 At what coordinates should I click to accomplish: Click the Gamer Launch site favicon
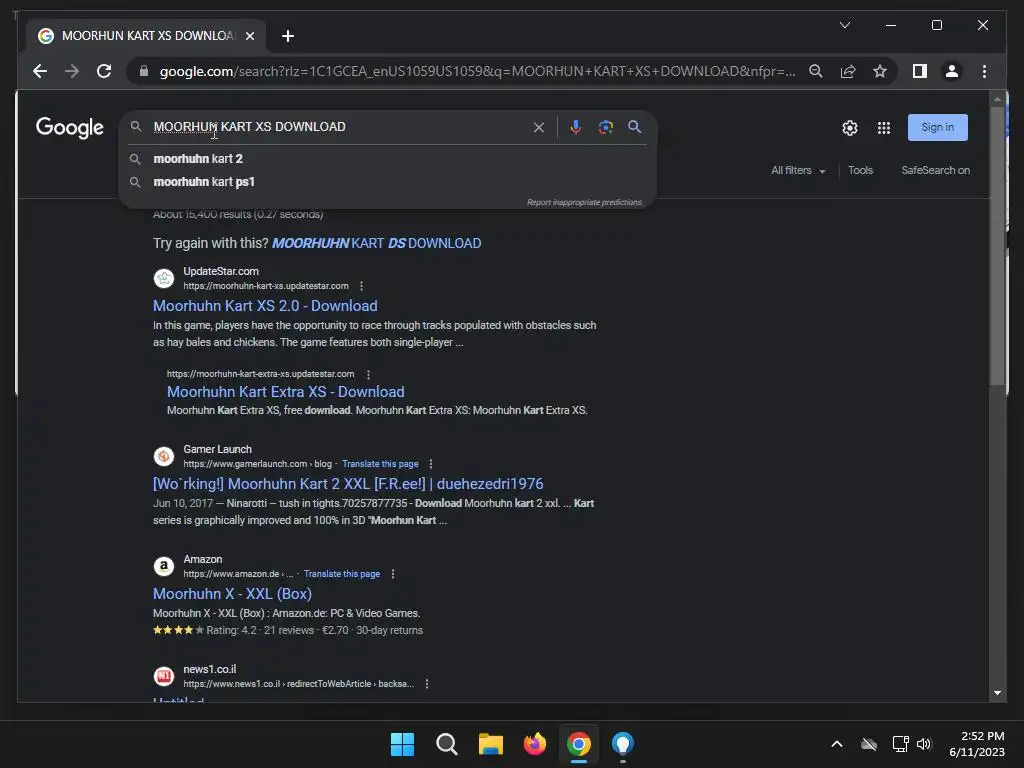pyautogui.click(x=164, y=456)
